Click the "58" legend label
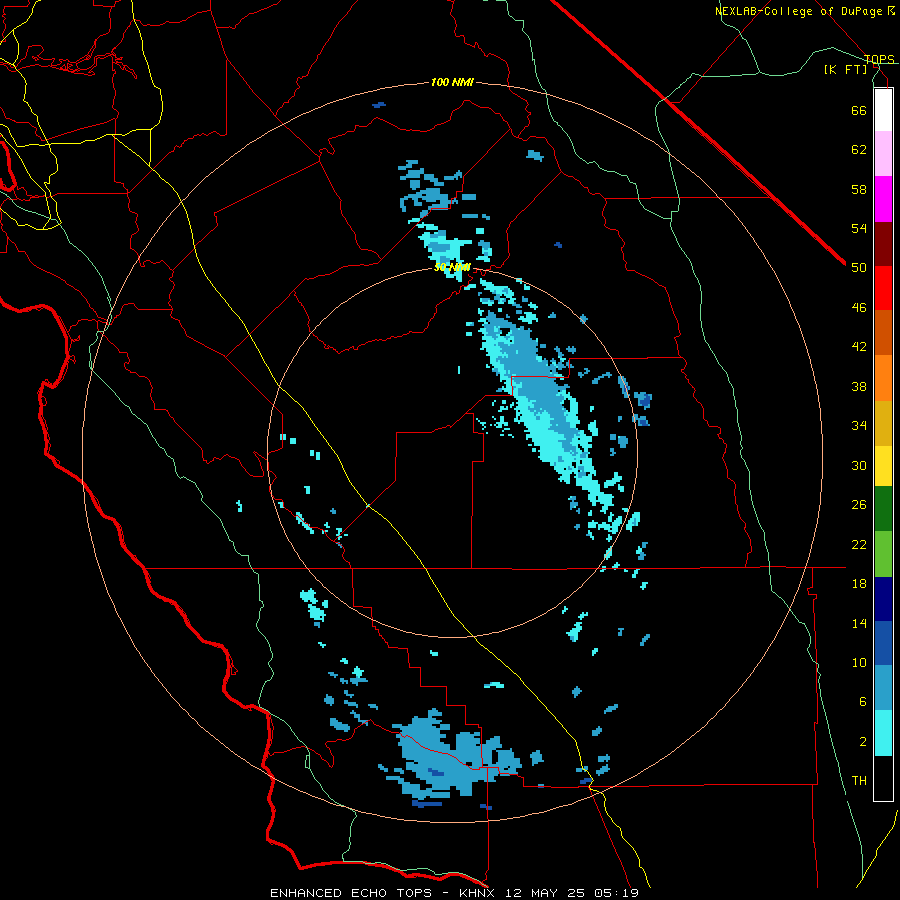Image resolution: width=900 pixels, height=900 pixels. point(859,189)
